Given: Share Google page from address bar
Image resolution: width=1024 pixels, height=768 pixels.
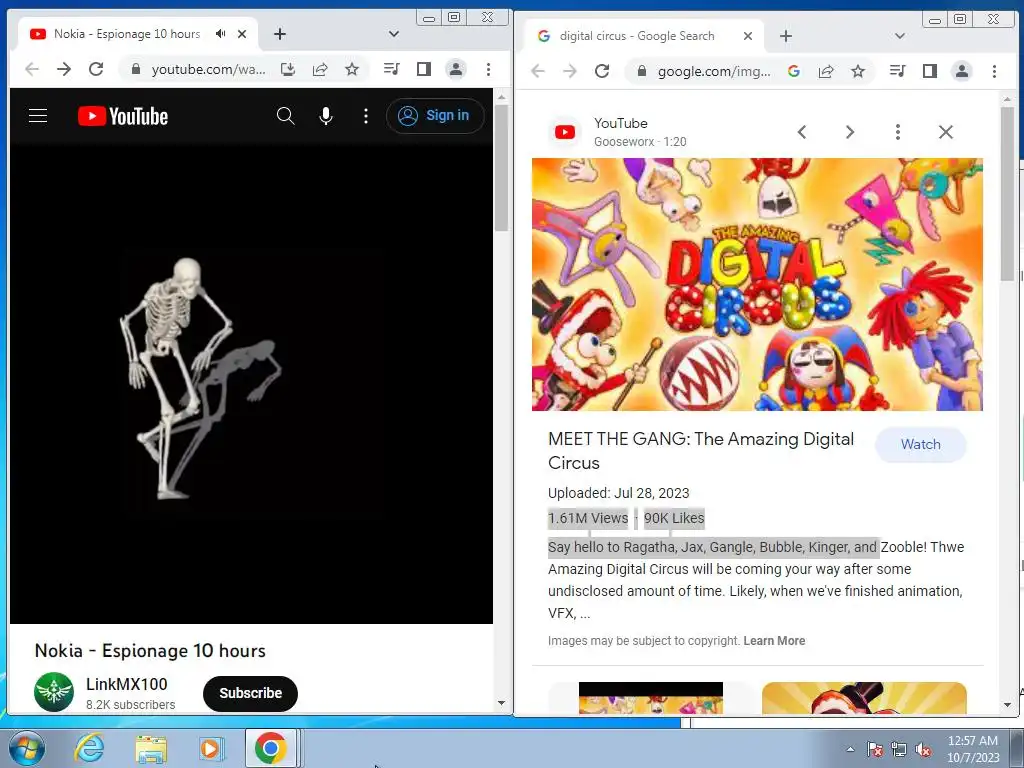Looking at the screenshot, I should 826,71.
